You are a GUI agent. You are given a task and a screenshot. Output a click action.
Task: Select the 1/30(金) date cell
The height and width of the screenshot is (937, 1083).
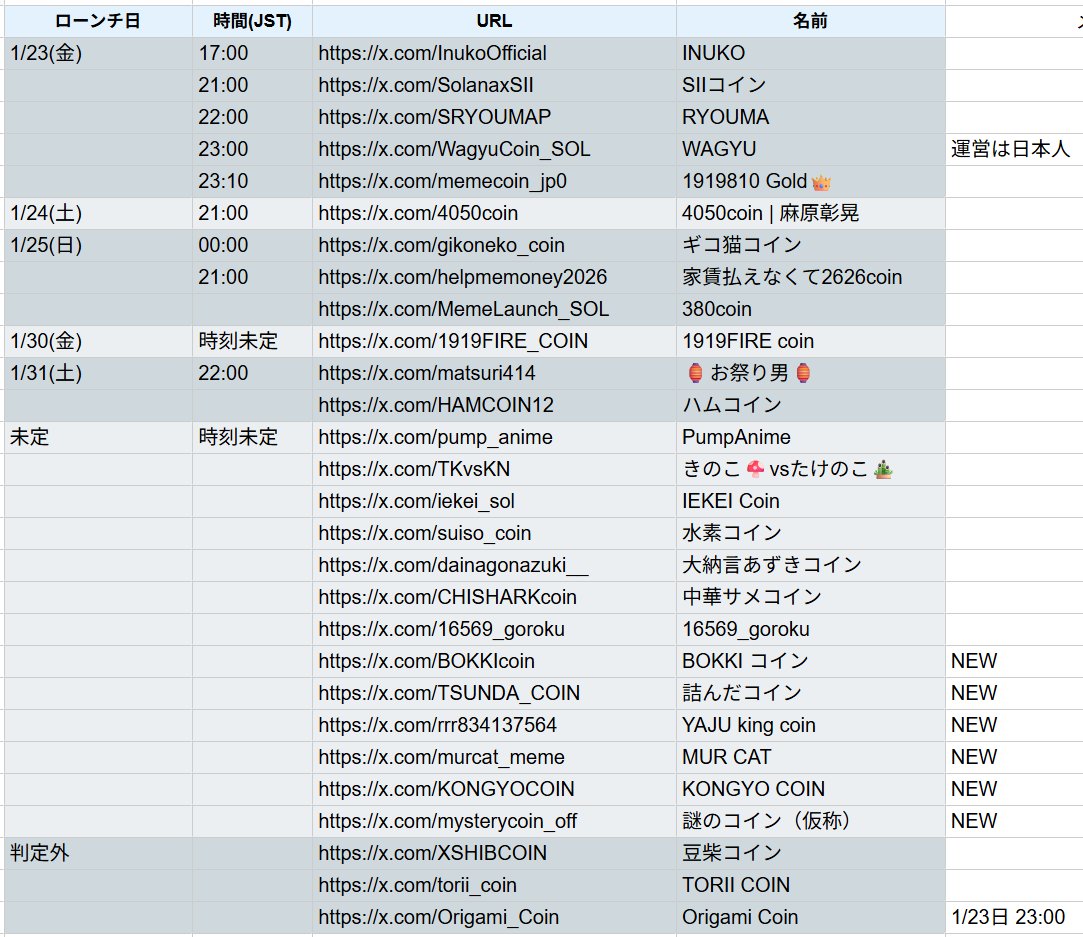pyautogui.click(x=98, y=341)
